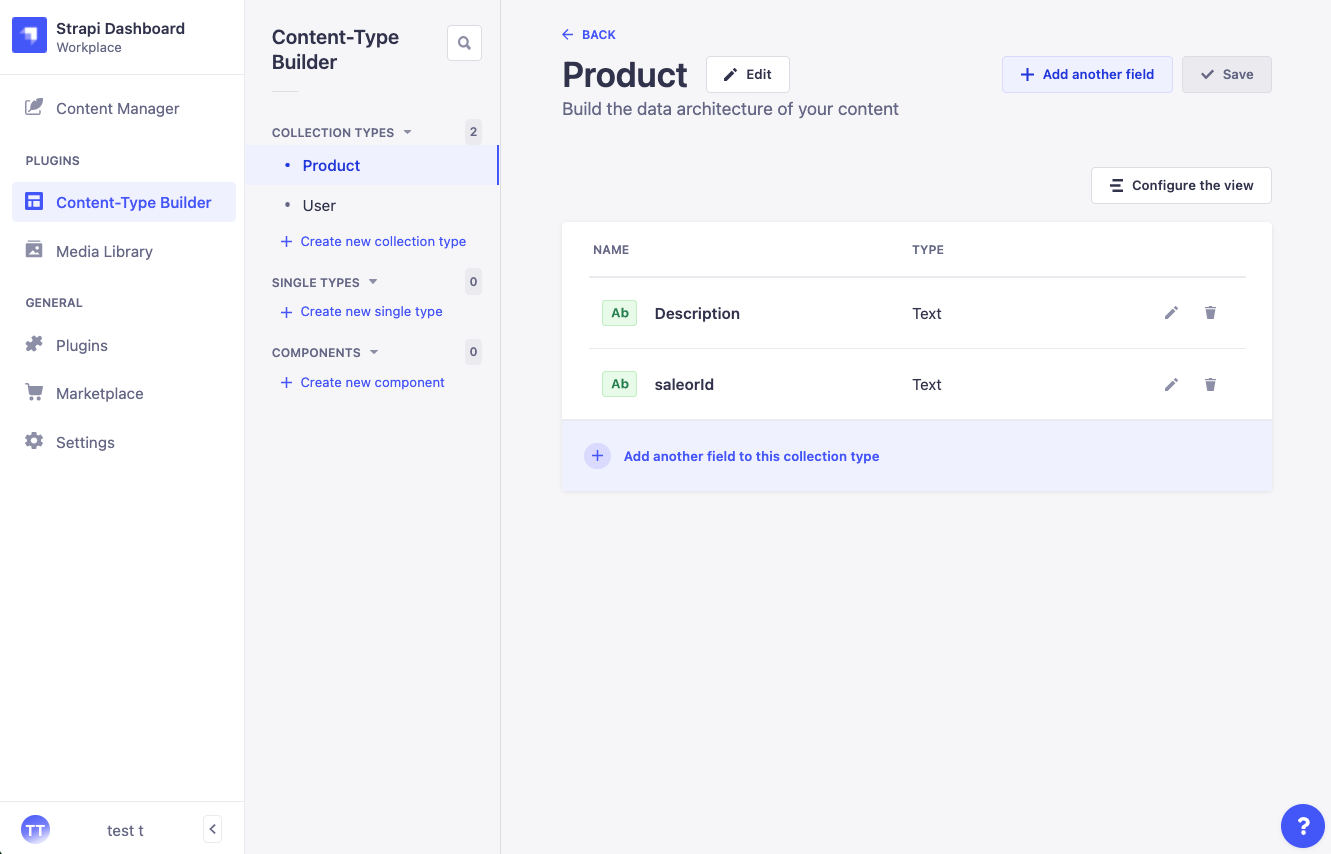Click the Add another field button

pos(1087,74)
